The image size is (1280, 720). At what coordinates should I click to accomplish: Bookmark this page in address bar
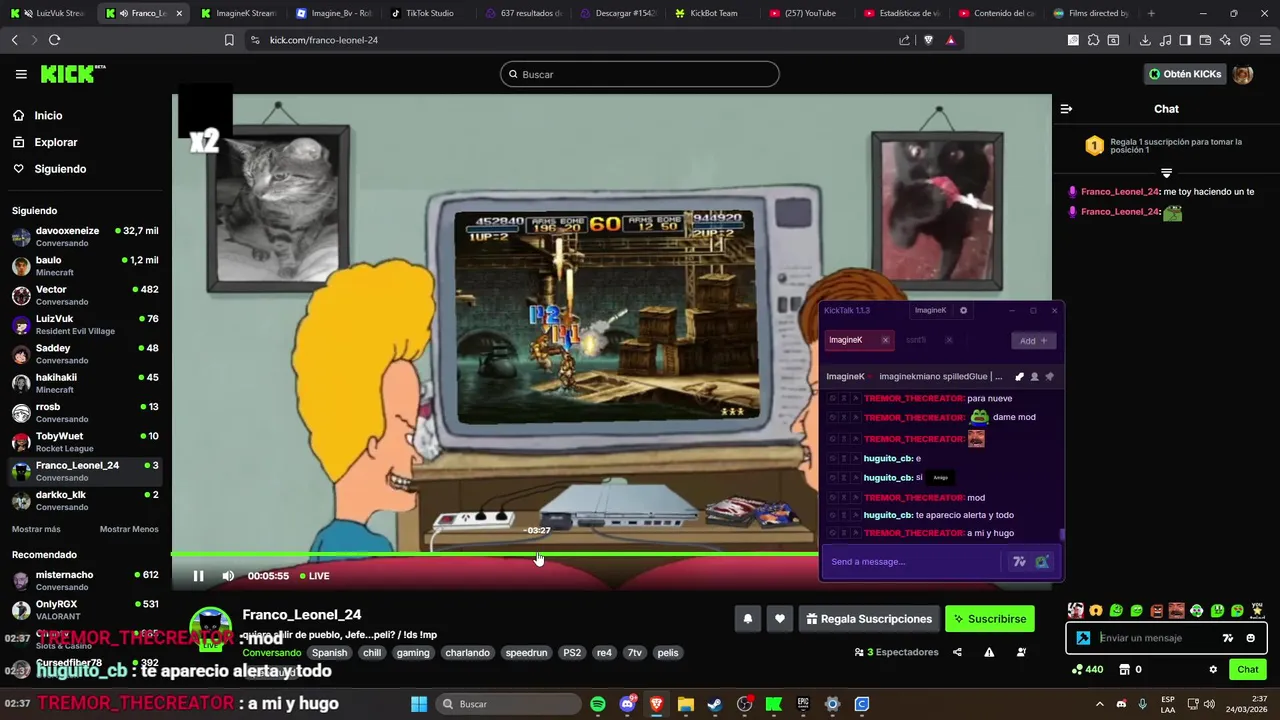(229, 40)
